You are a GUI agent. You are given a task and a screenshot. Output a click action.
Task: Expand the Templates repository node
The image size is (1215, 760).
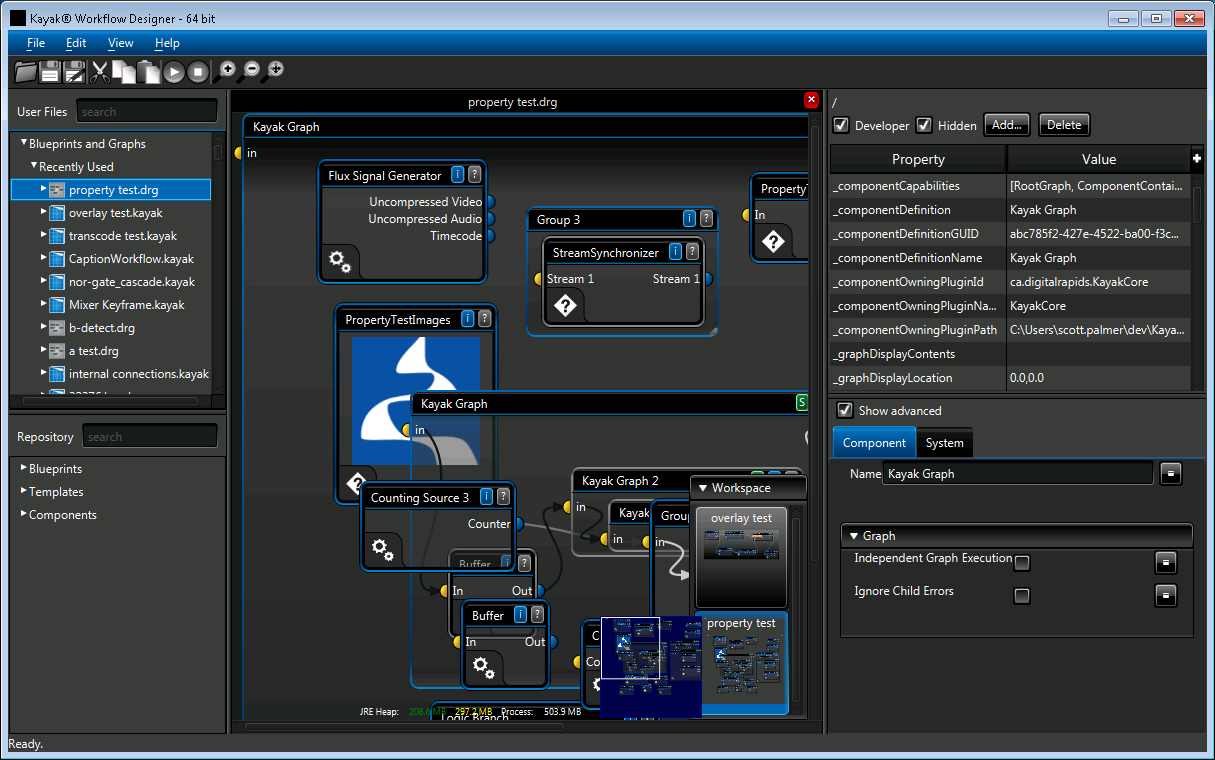pos(24,492)
